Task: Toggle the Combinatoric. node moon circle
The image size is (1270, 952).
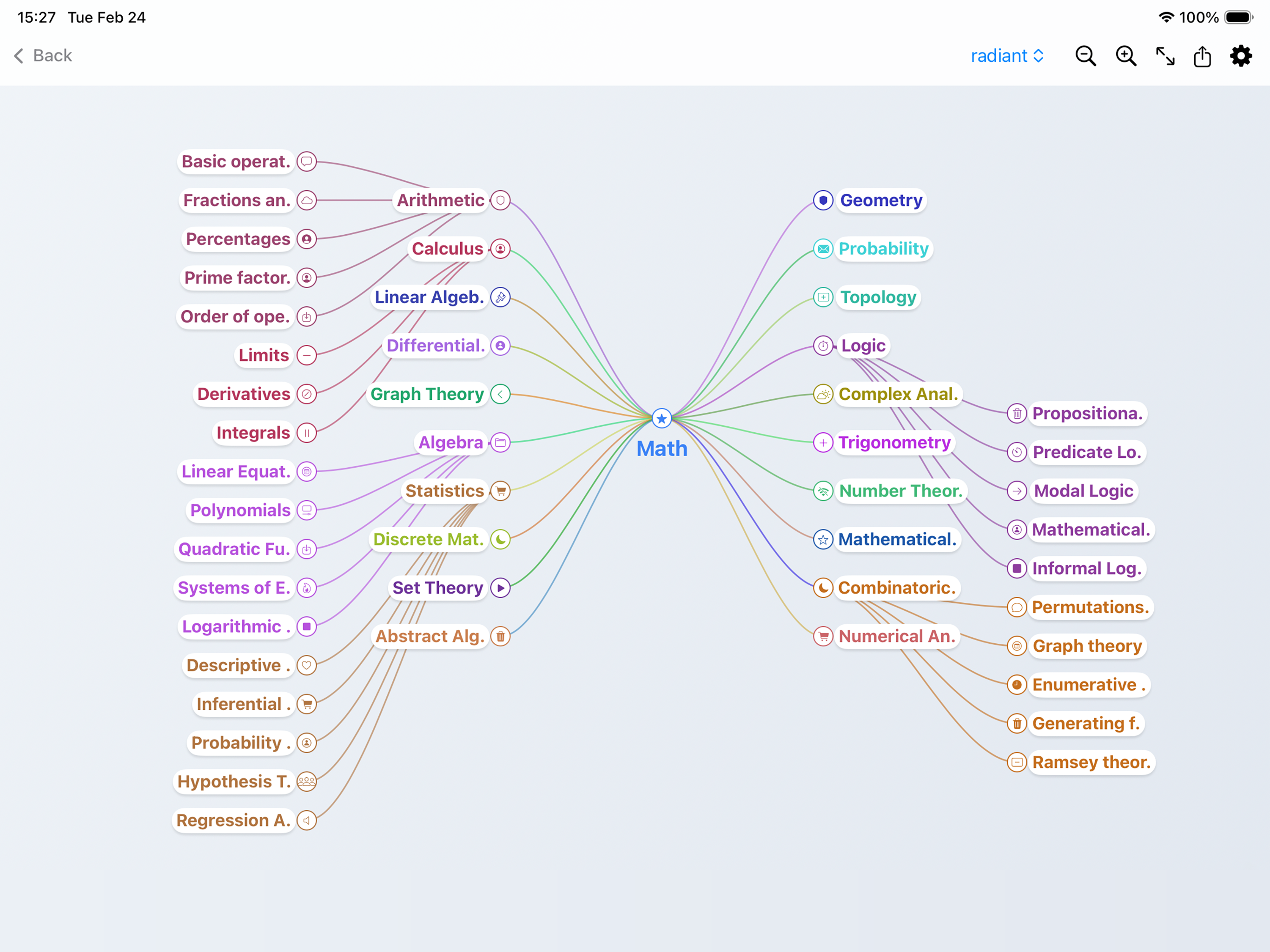Action: click(823, 588)
